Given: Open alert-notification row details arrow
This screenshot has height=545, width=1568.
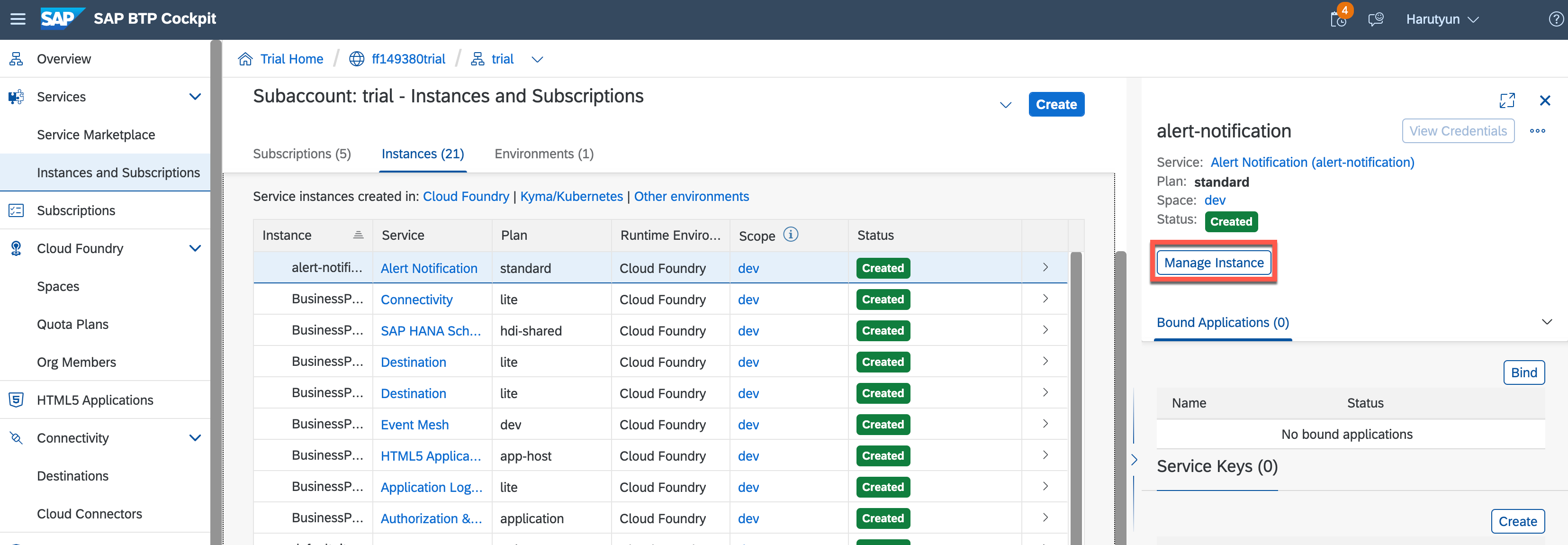Looking at the screenshot, I should click(x=1045, y=267).
